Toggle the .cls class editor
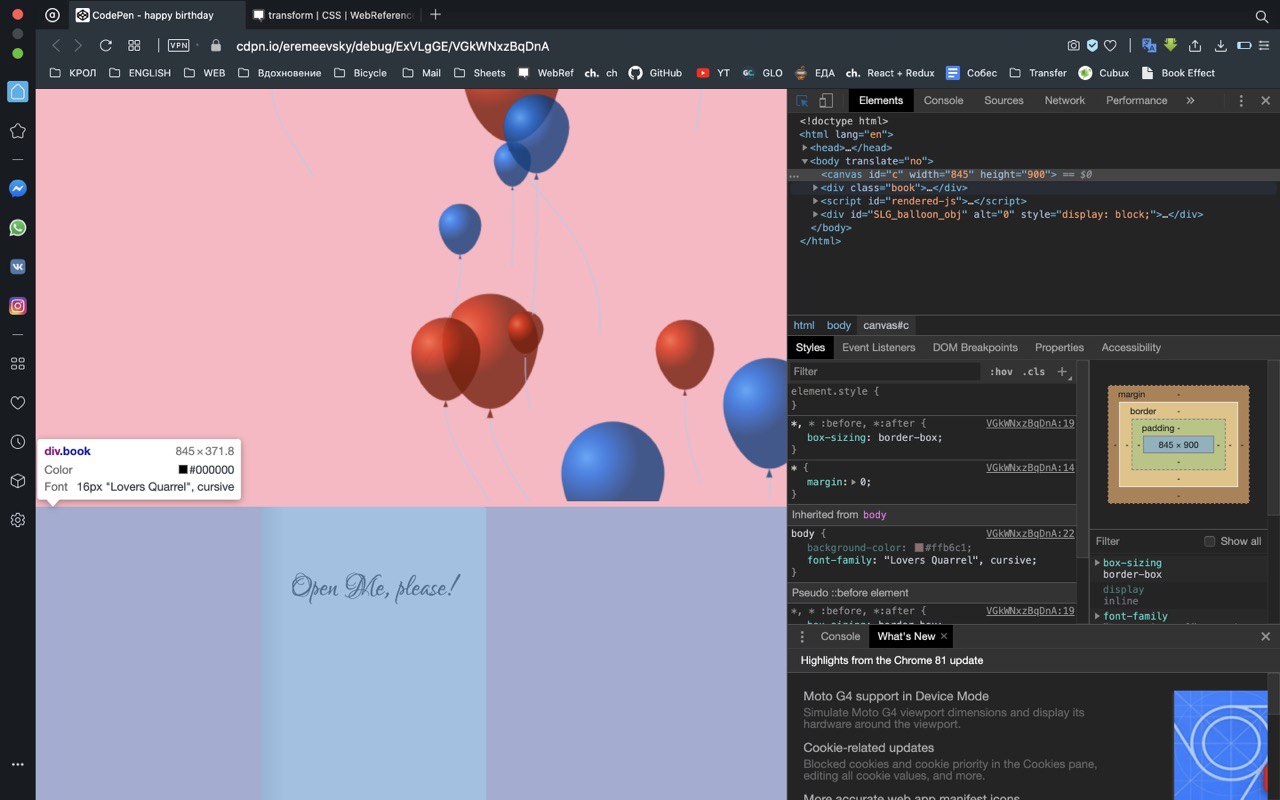This screenshot has width=1280, height=800. tap(1034, 372)
